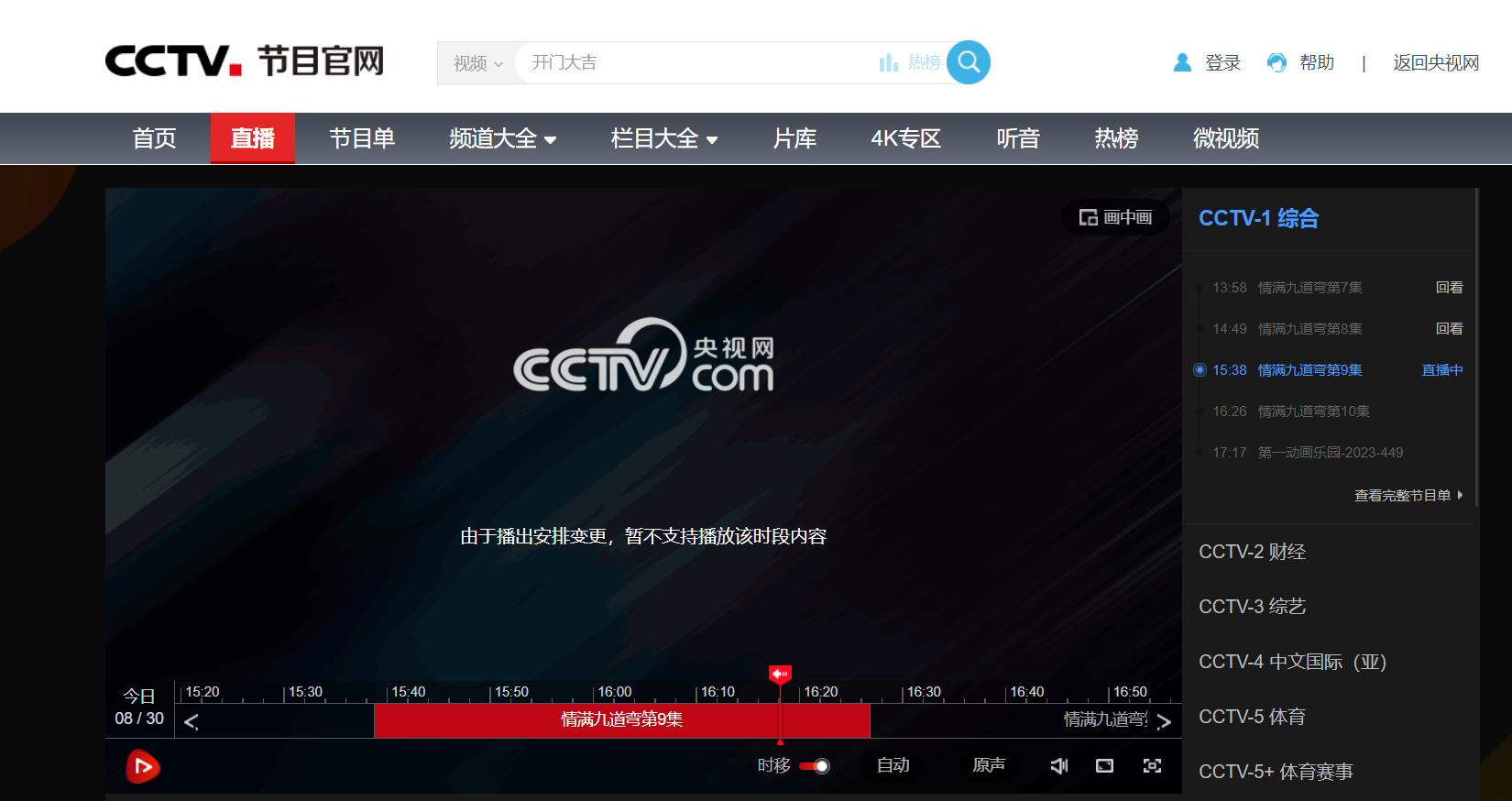Click the blue search magnifier button
1512x801 pixels.
pyautogui.click(x=968, y=62)
